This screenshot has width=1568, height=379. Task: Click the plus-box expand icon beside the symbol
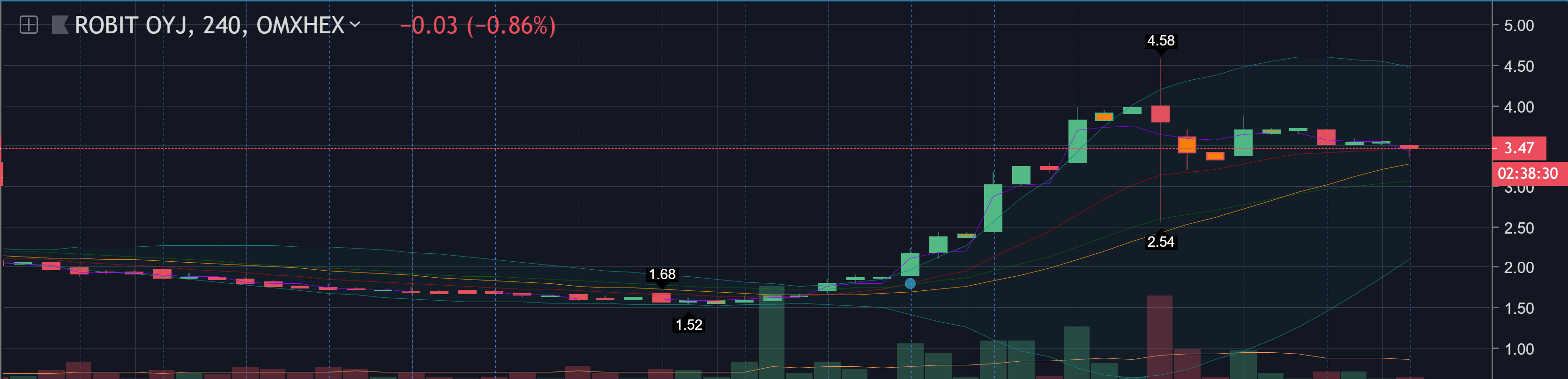[x=29, y=25]
